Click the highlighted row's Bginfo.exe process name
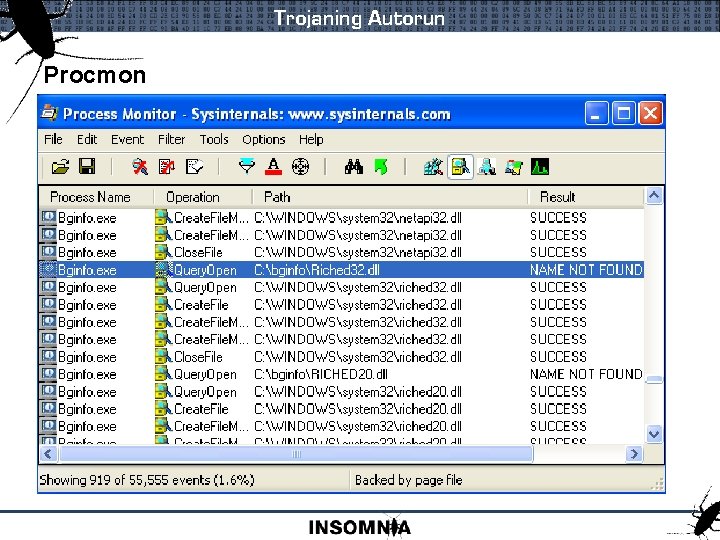Viewport: 720px width, 540px height. tap(87, 270)
